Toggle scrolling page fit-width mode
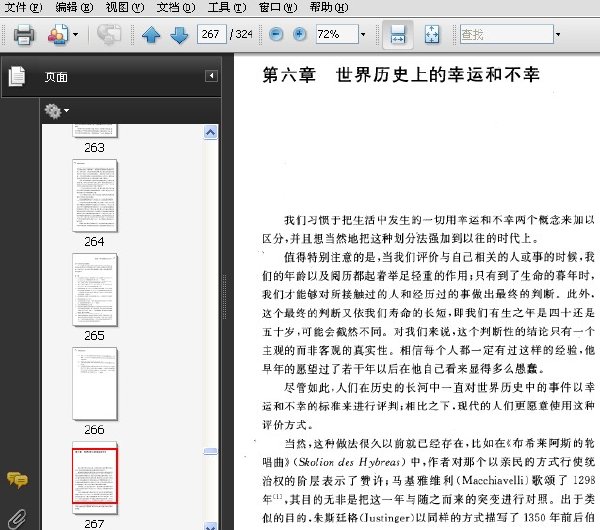Viewport: 600px width, 530px height. pyautogui.click(x=398, y=34)
